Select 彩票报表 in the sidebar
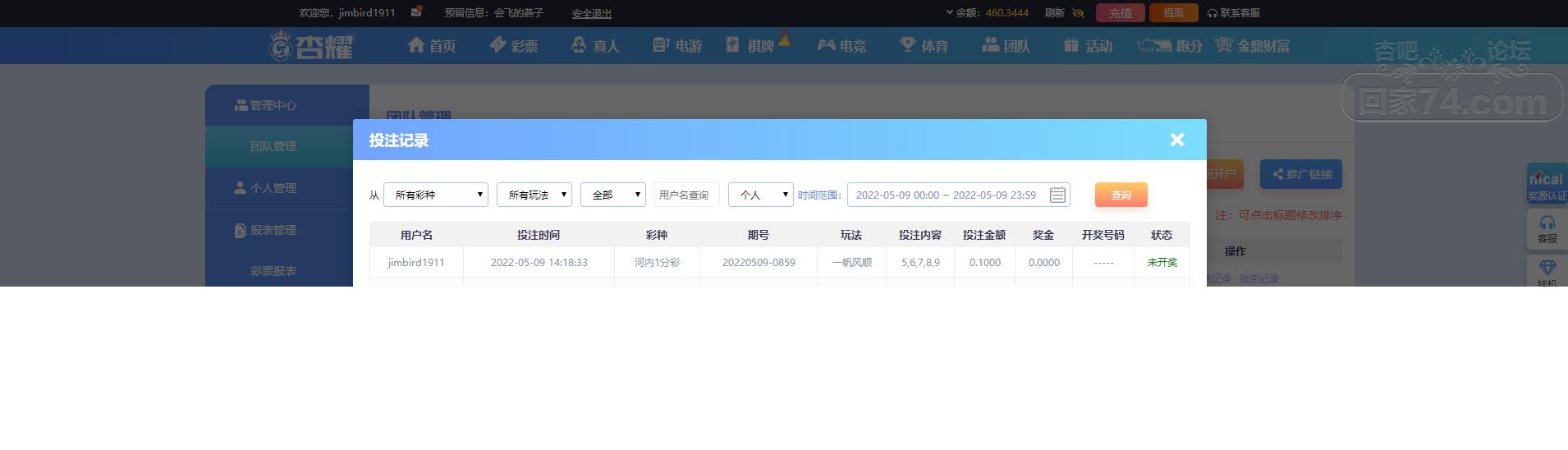The height and width of the screenshot is (450, 1568). click(x=273, y=271)
